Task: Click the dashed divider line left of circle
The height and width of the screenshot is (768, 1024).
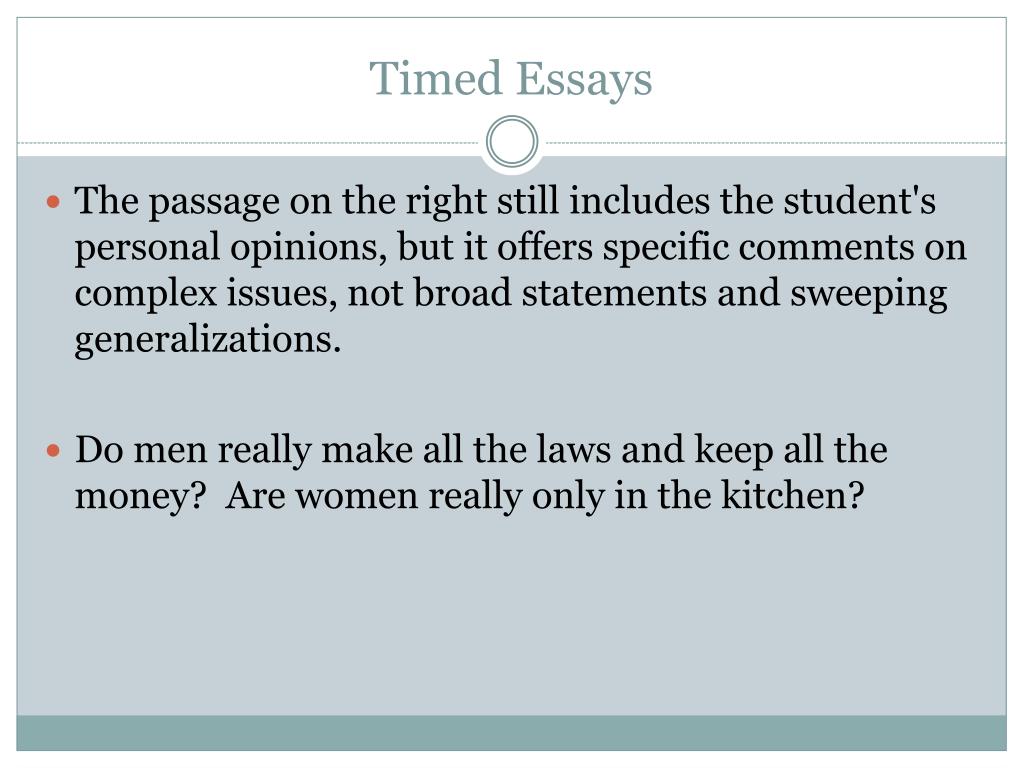Action: [248, 142]
